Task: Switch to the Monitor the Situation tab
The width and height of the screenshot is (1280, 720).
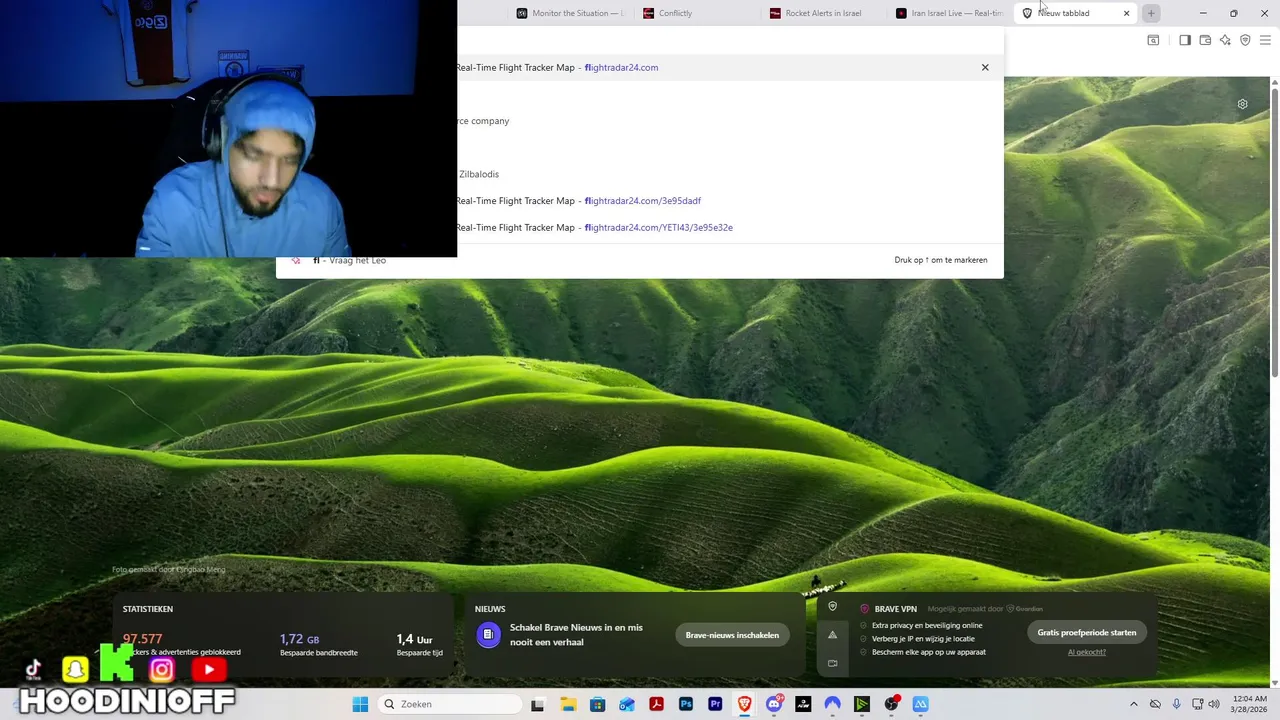Action: tap(570, 13)
